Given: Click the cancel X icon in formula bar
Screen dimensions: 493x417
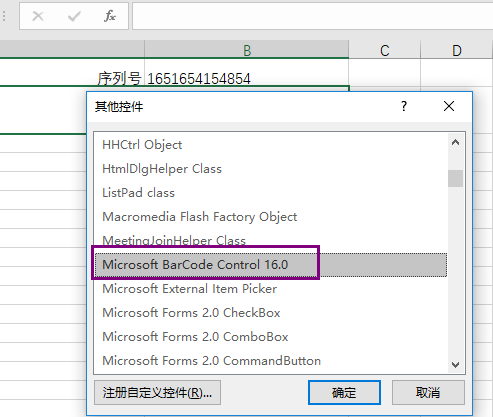Looking at the screenshot, I should click(x=38, y=16).
